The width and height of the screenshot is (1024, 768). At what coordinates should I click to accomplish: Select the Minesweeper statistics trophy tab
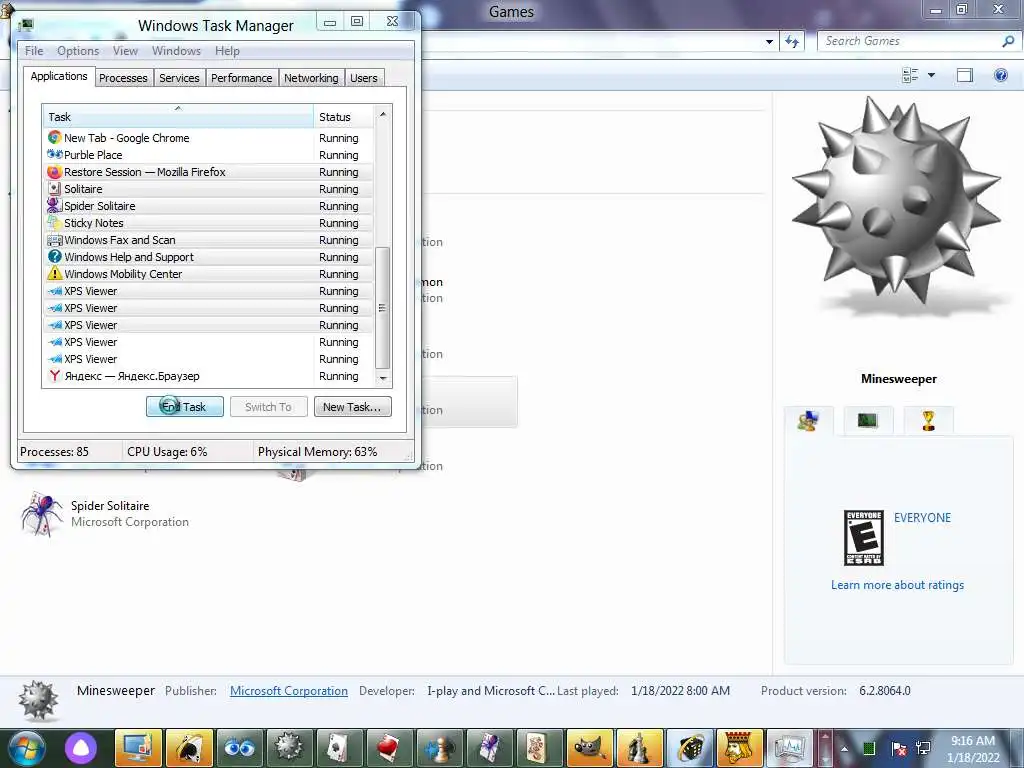click(x=928, y=421)
